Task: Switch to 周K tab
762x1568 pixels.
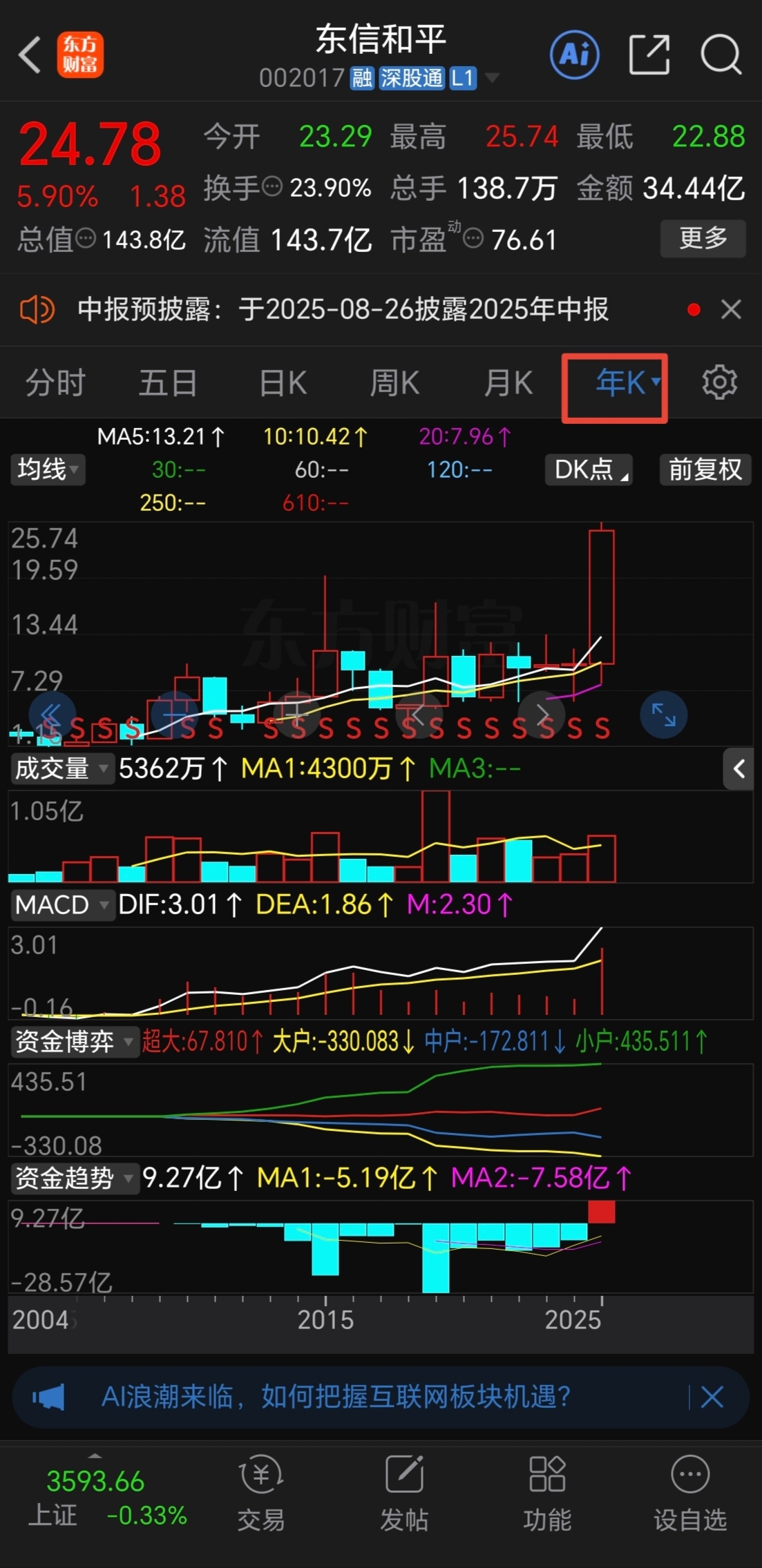Action: [x=394, y=383]
